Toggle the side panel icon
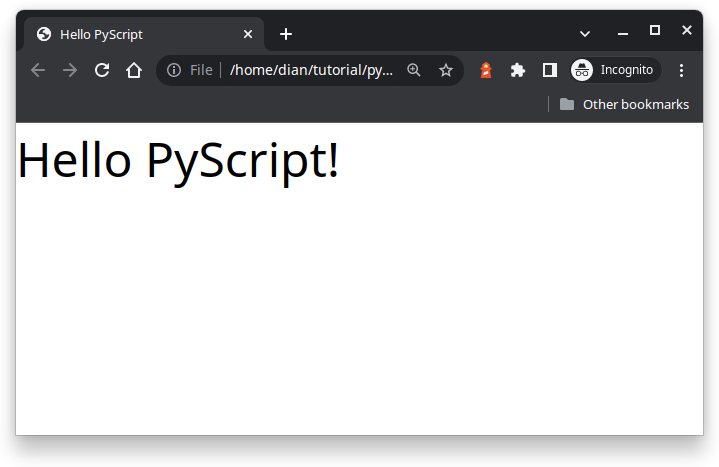 pos(549,70)
